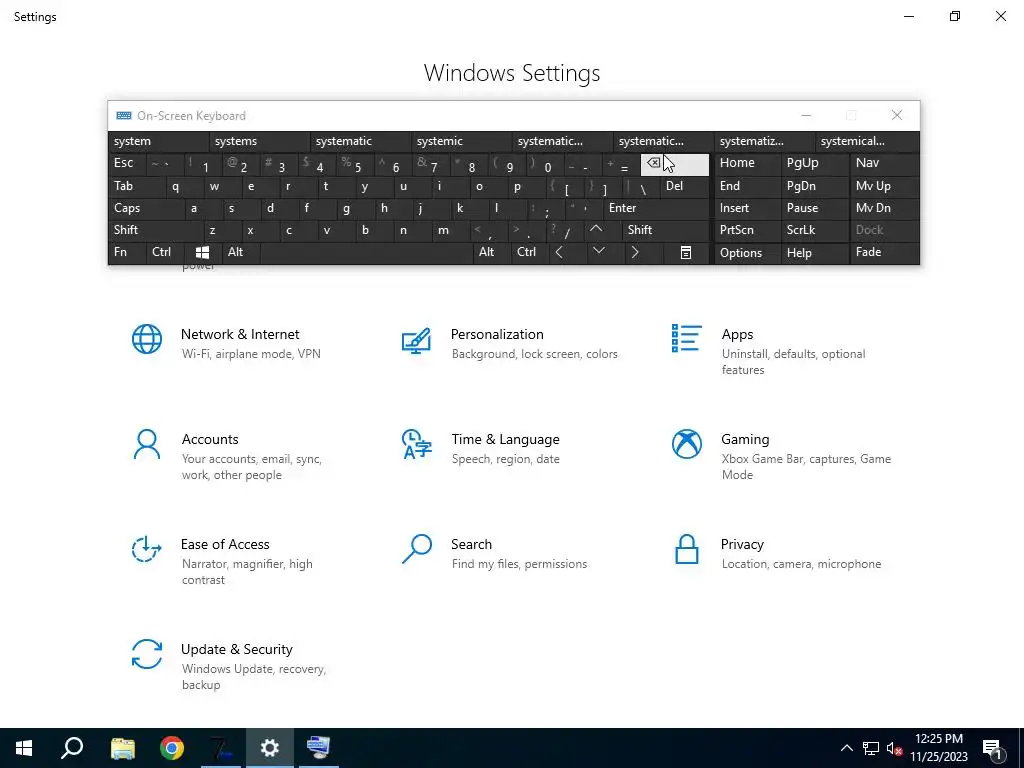Click the taskbar clock and date
Viewport: 1024px width, 768px height.
(939, 748)
